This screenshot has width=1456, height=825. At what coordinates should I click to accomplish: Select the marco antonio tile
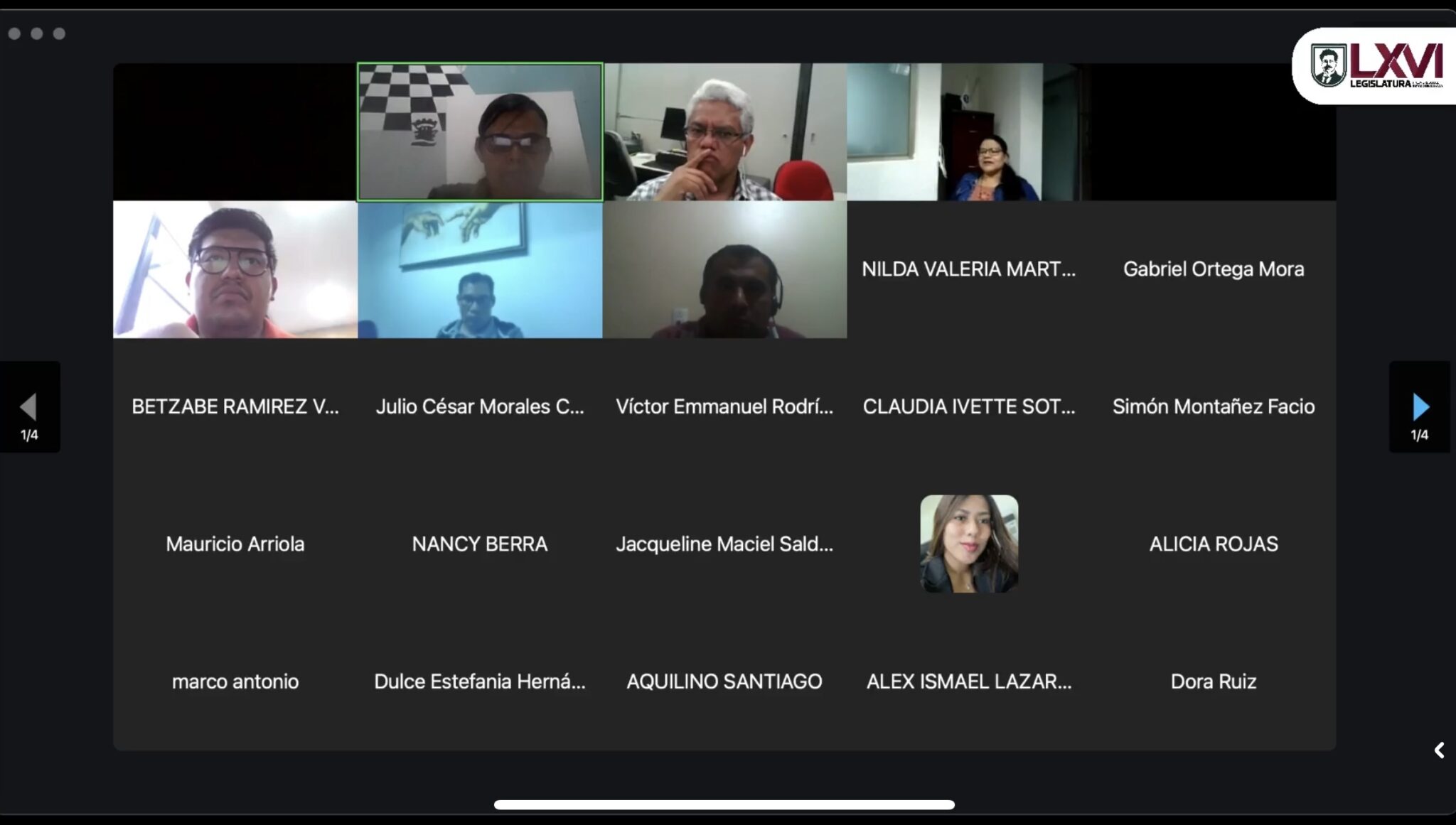pos(235,681)
